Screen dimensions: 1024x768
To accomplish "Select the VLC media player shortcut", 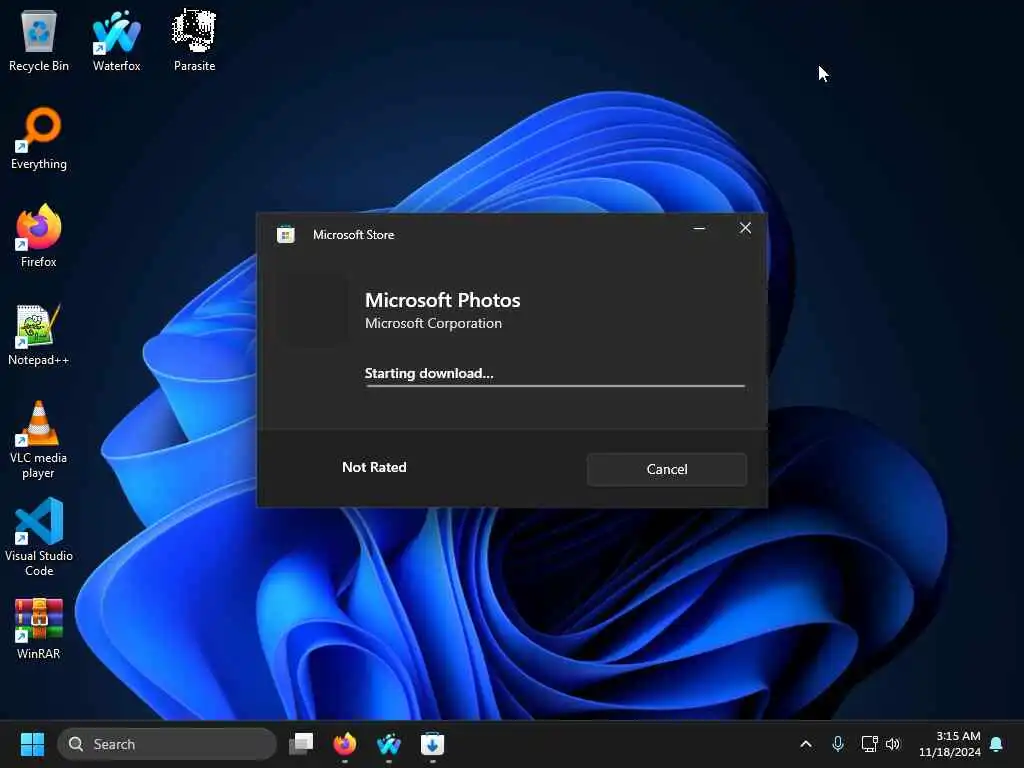I will 39,440.
